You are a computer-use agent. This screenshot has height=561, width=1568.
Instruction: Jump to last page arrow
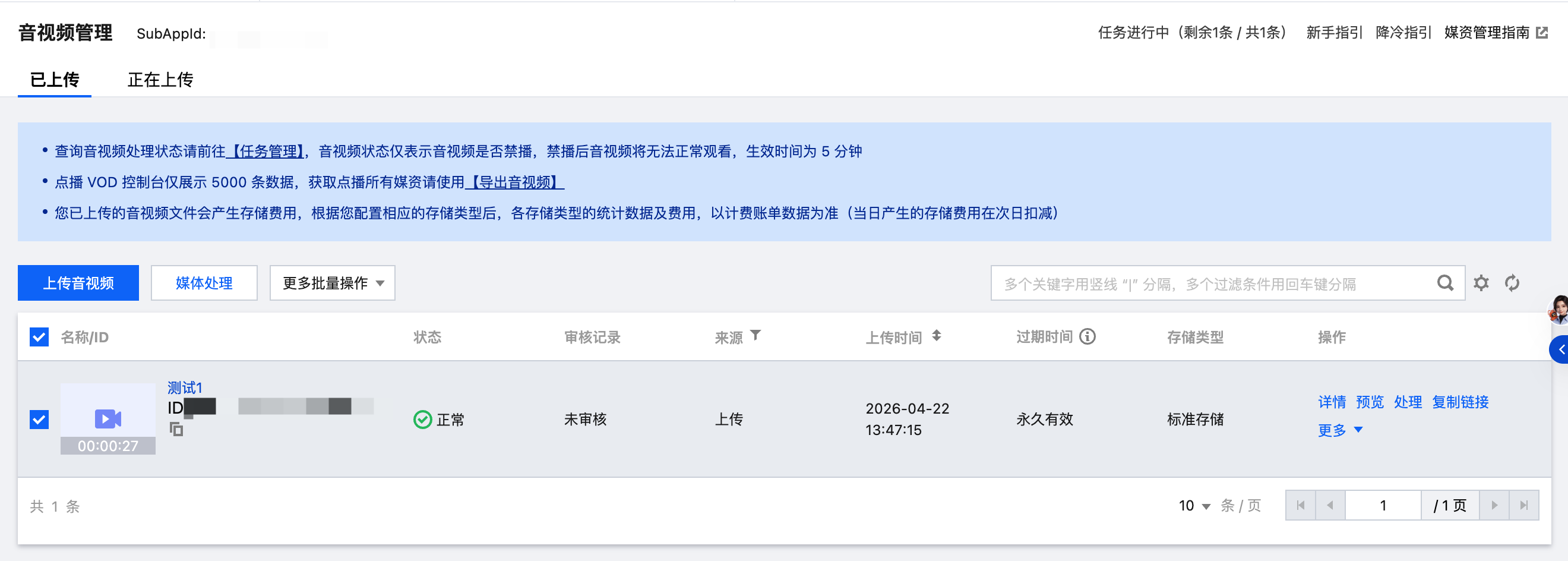[x=1523, y=505]
